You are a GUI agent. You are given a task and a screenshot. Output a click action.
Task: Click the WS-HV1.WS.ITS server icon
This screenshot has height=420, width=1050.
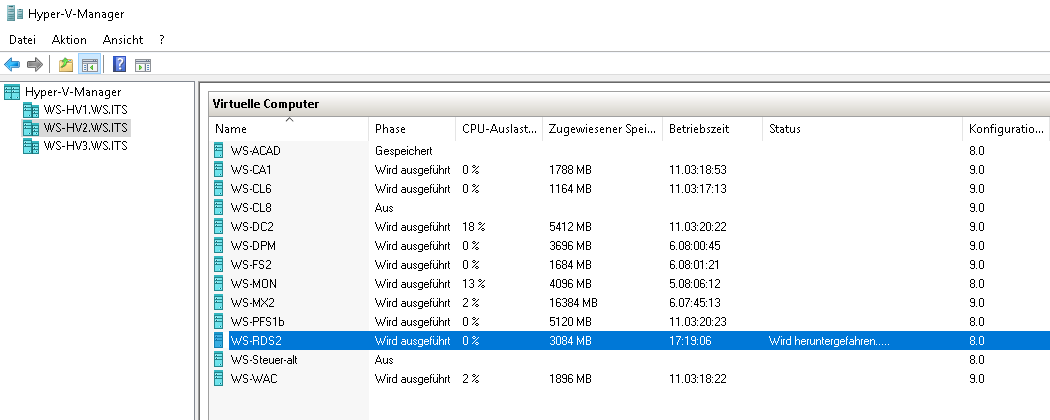31,109
